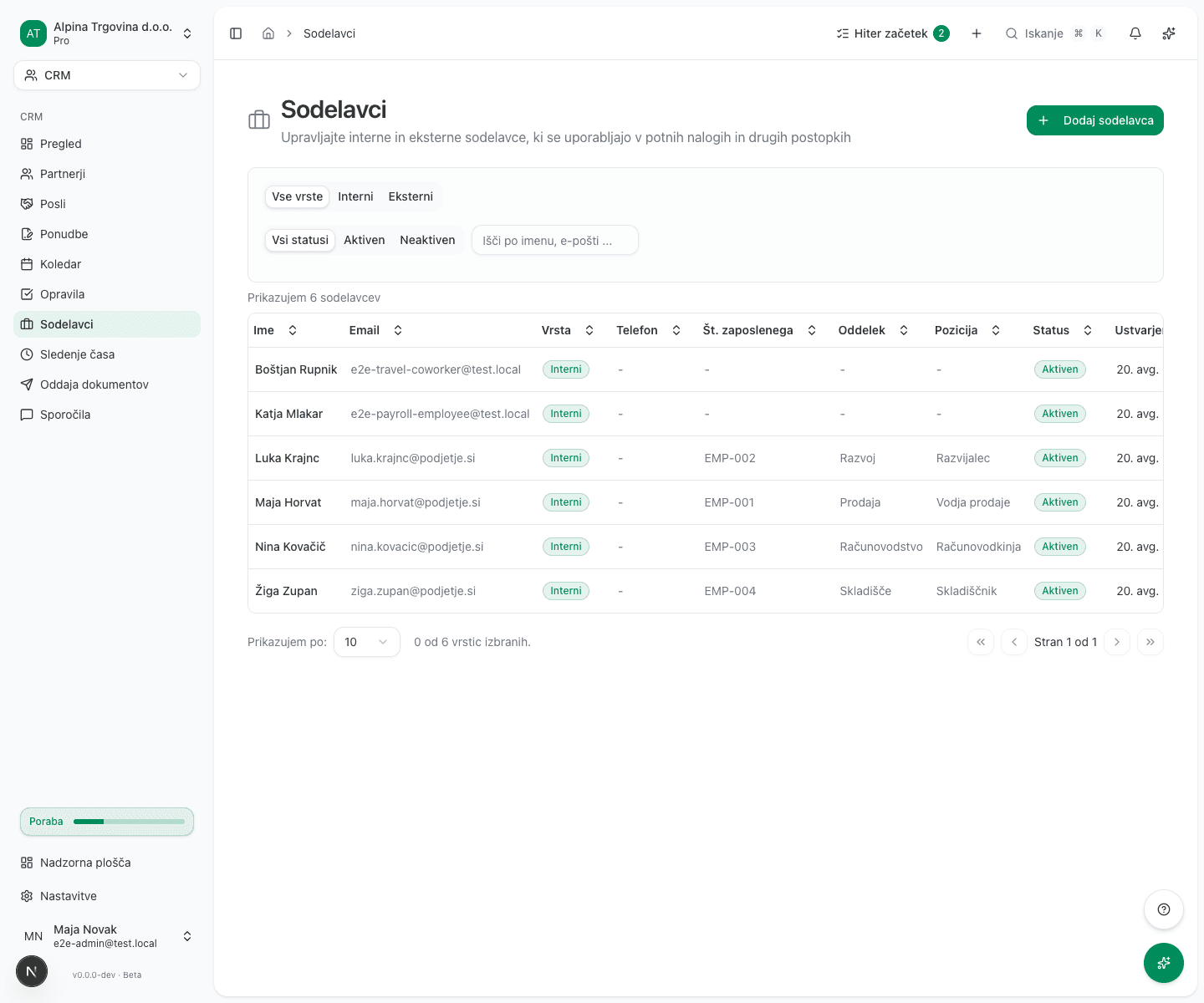The image size is (1204, 1003).
Task: Go to home breadcrumb icon
Action: coord(268,33)
